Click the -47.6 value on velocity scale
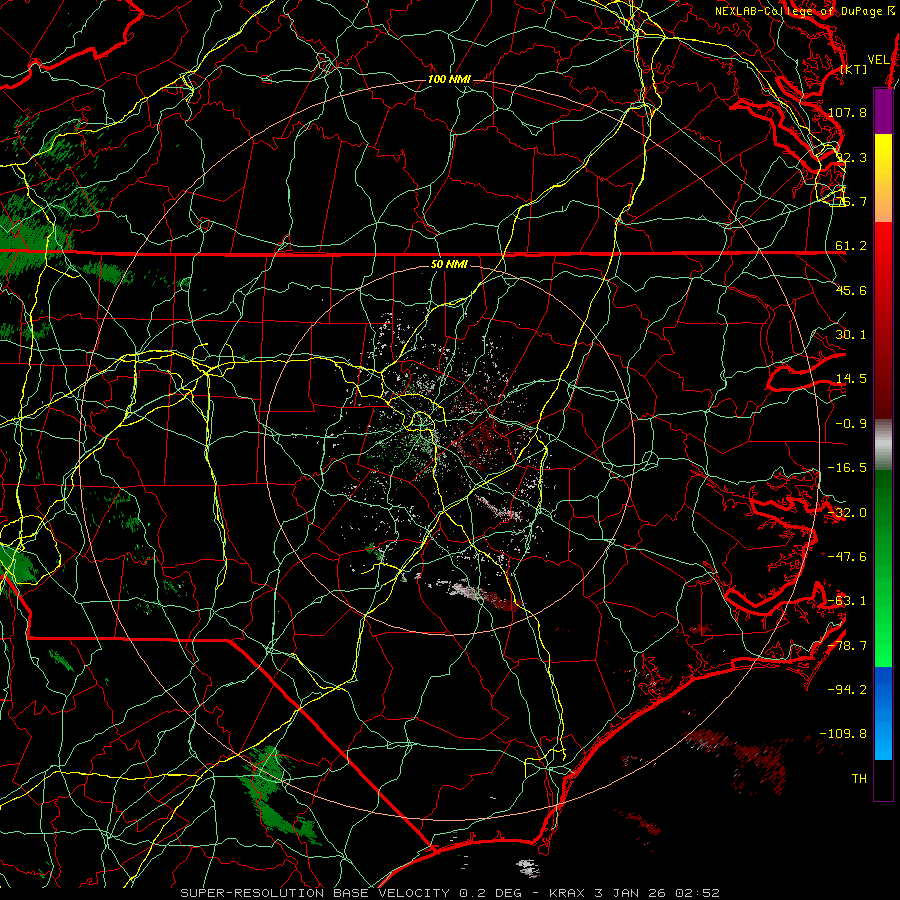The image size is (900, 900). point(847,557)
